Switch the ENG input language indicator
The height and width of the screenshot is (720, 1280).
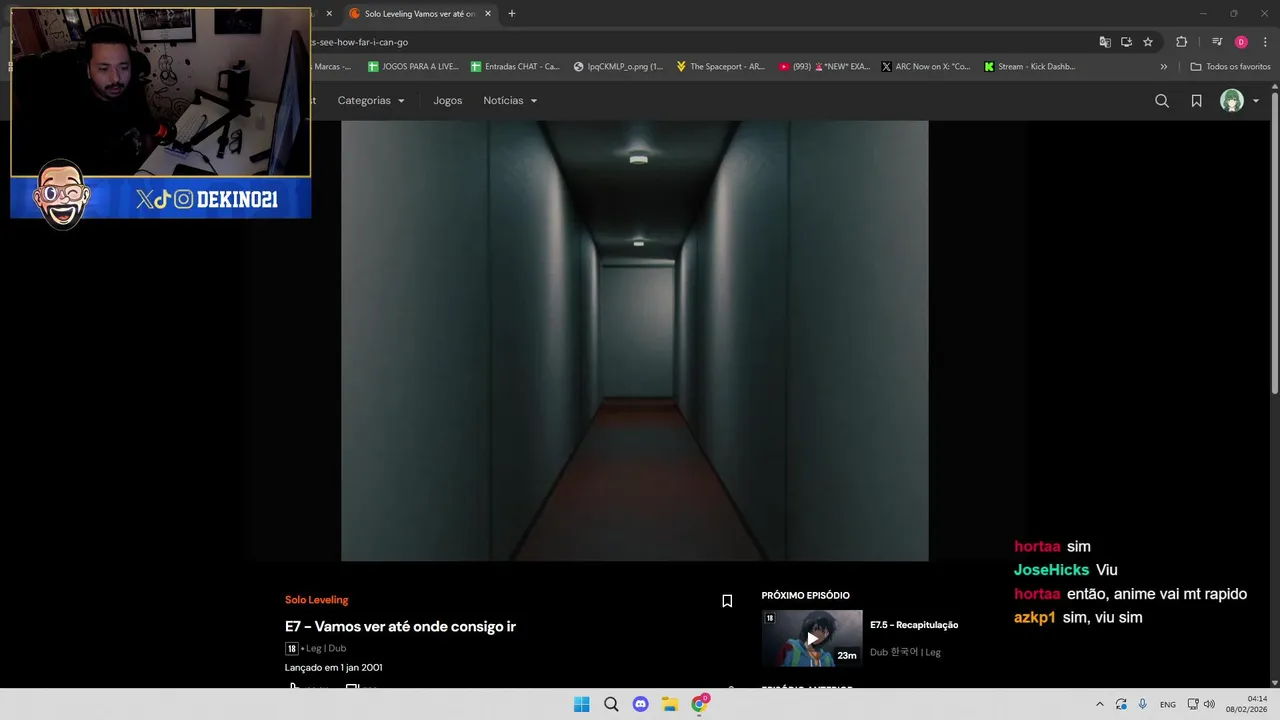(x=1167, y=705)
